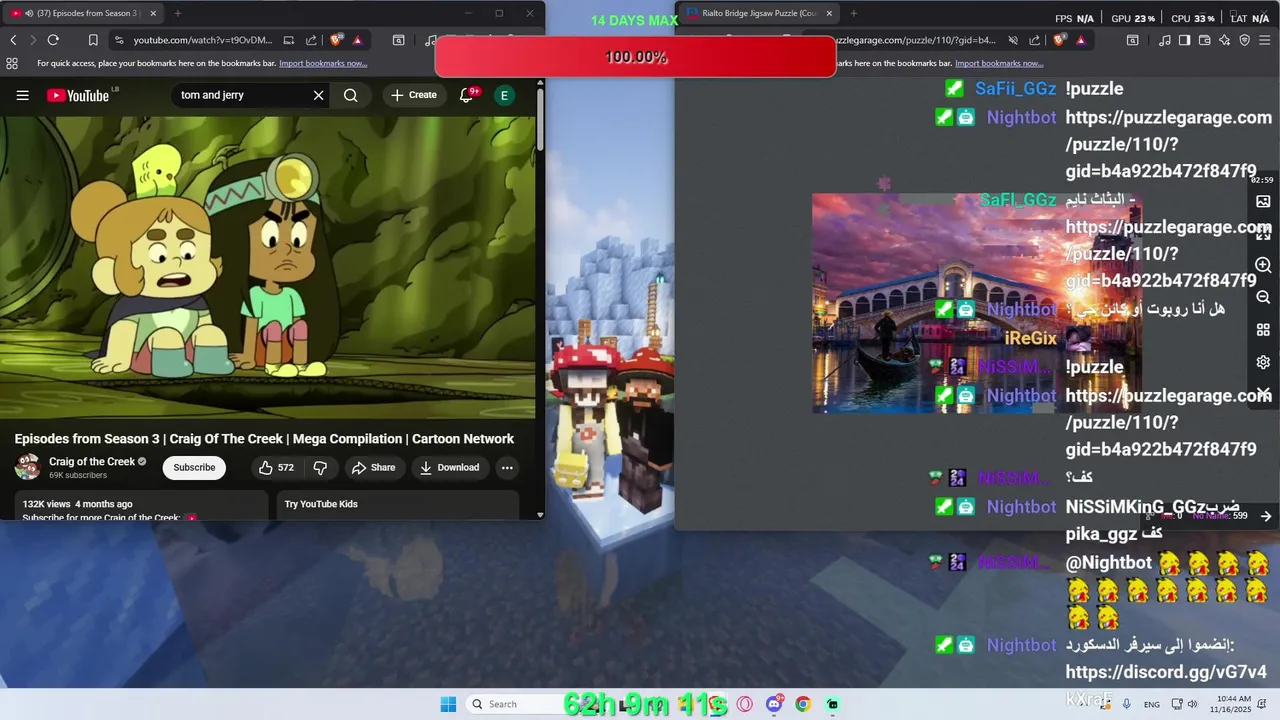The width and height of the screenshot is (1280, 720).
Task: Click Share button under the video
Action: 373,467
